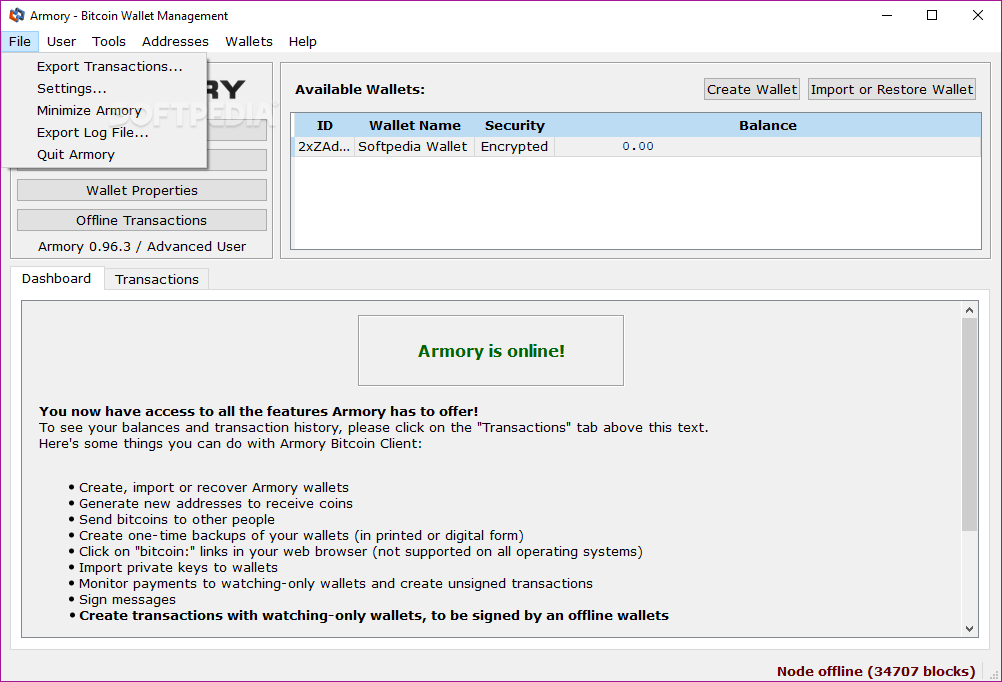Screen dimensions: 1002x682
Task: Maximize the Armory window
Action: 932,15
